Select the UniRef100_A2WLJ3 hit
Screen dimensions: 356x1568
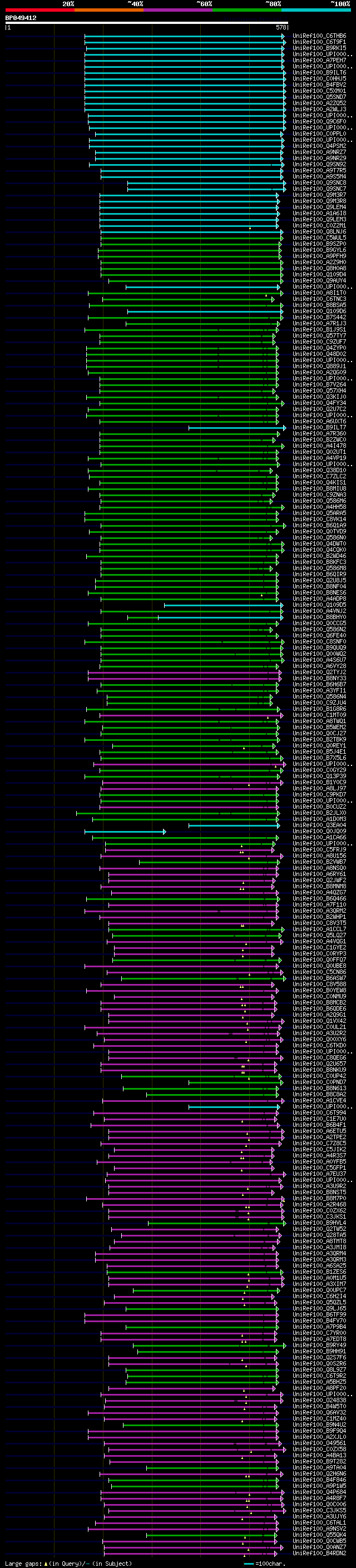[319, 110]
